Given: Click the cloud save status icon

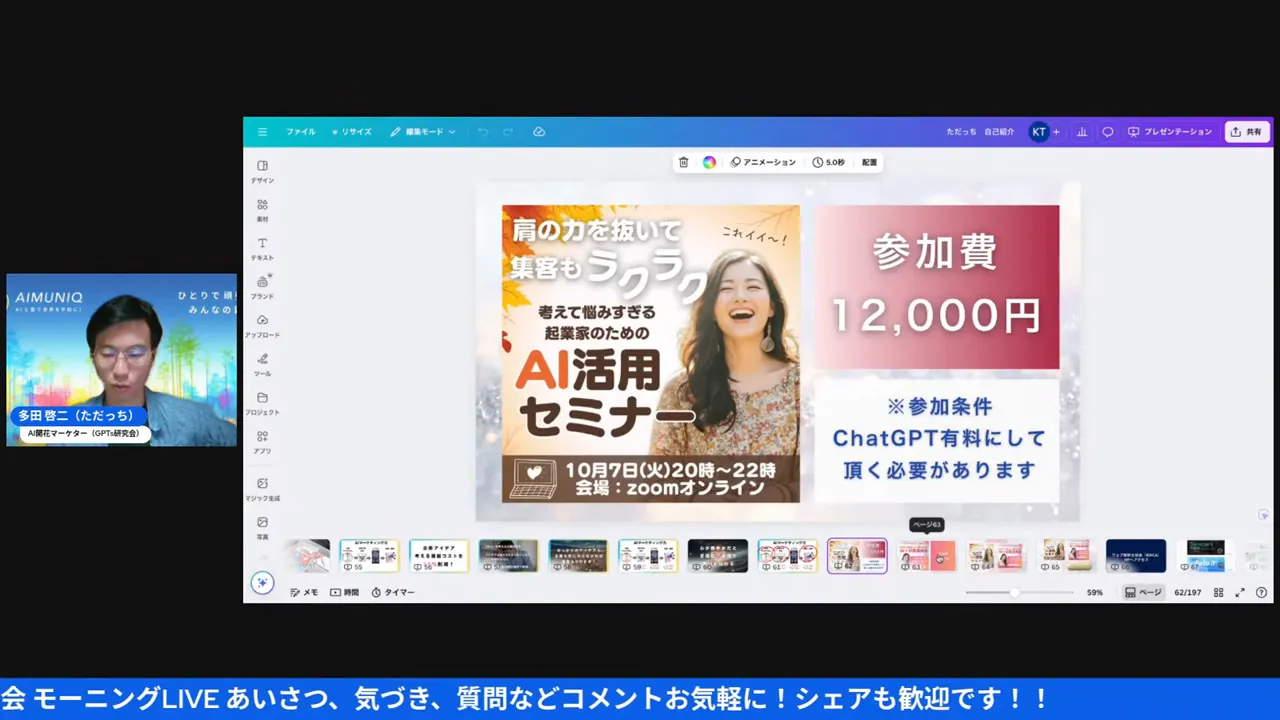Looking at the screenshot, I should [x=539, y=132].
